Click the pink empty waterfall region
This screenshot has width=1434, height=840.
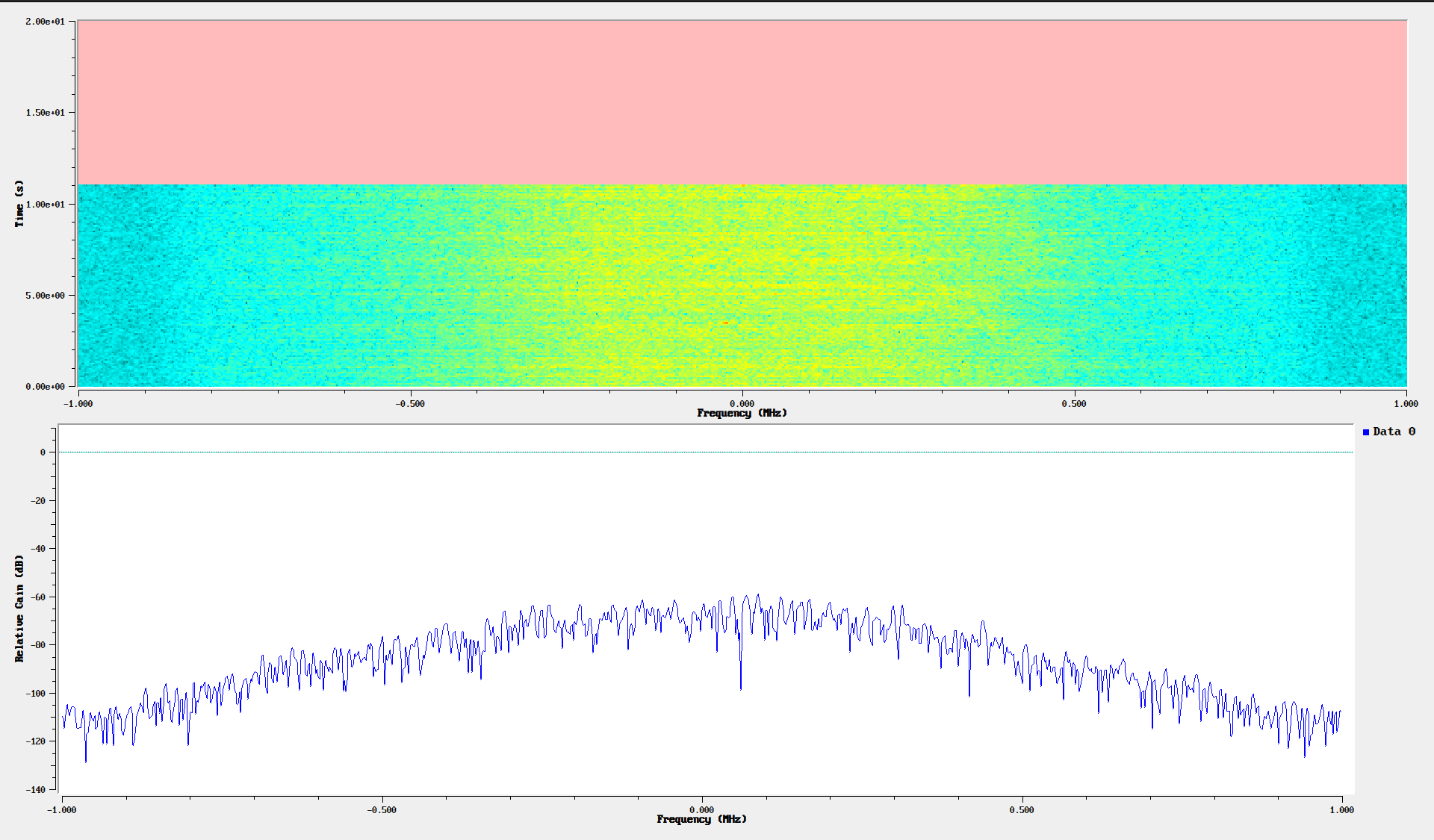tap(742, 102)
